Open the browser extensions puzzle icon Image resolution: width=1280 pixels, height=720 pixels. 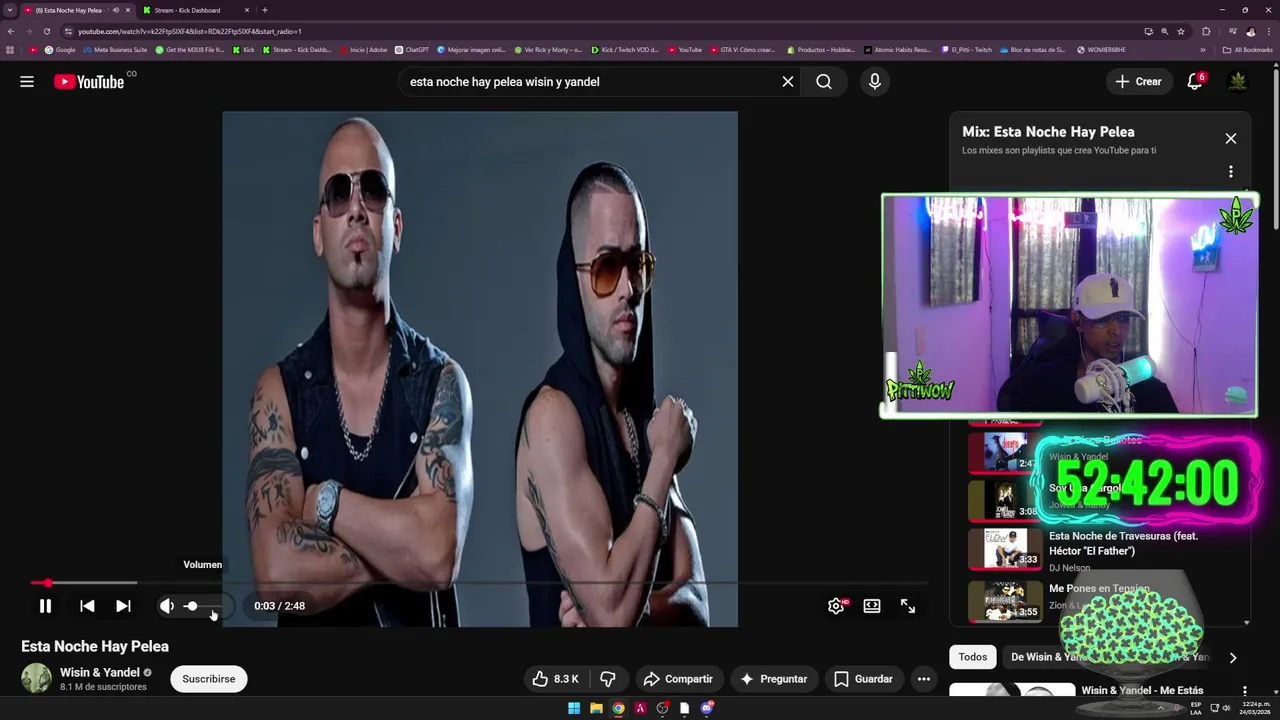[x=1206, y=31]
